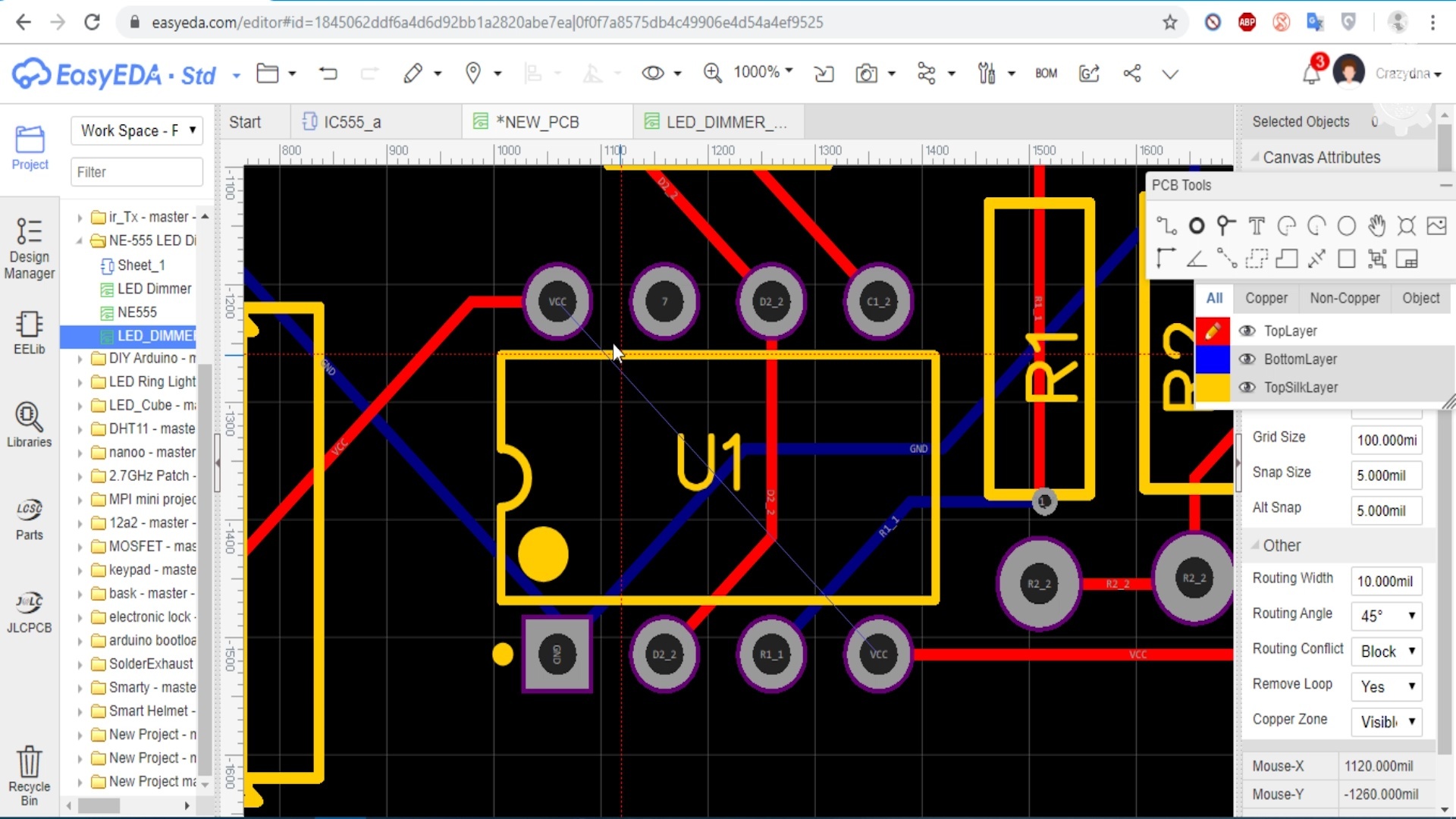Toggle visibility of TopSilkLayer
Image resolution: width=1456 pixels, height=819 pixels.
pyautogui.click(x=1247, y=387)
